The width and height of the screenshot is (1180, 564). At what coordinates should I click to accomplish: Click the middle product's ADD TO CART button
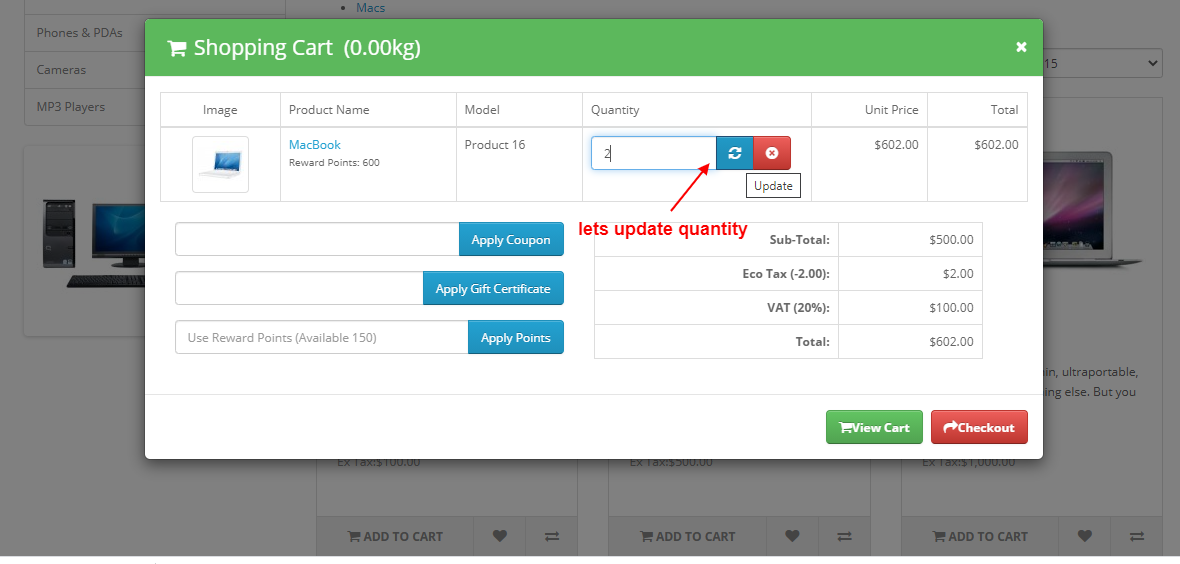click(688, 536)
